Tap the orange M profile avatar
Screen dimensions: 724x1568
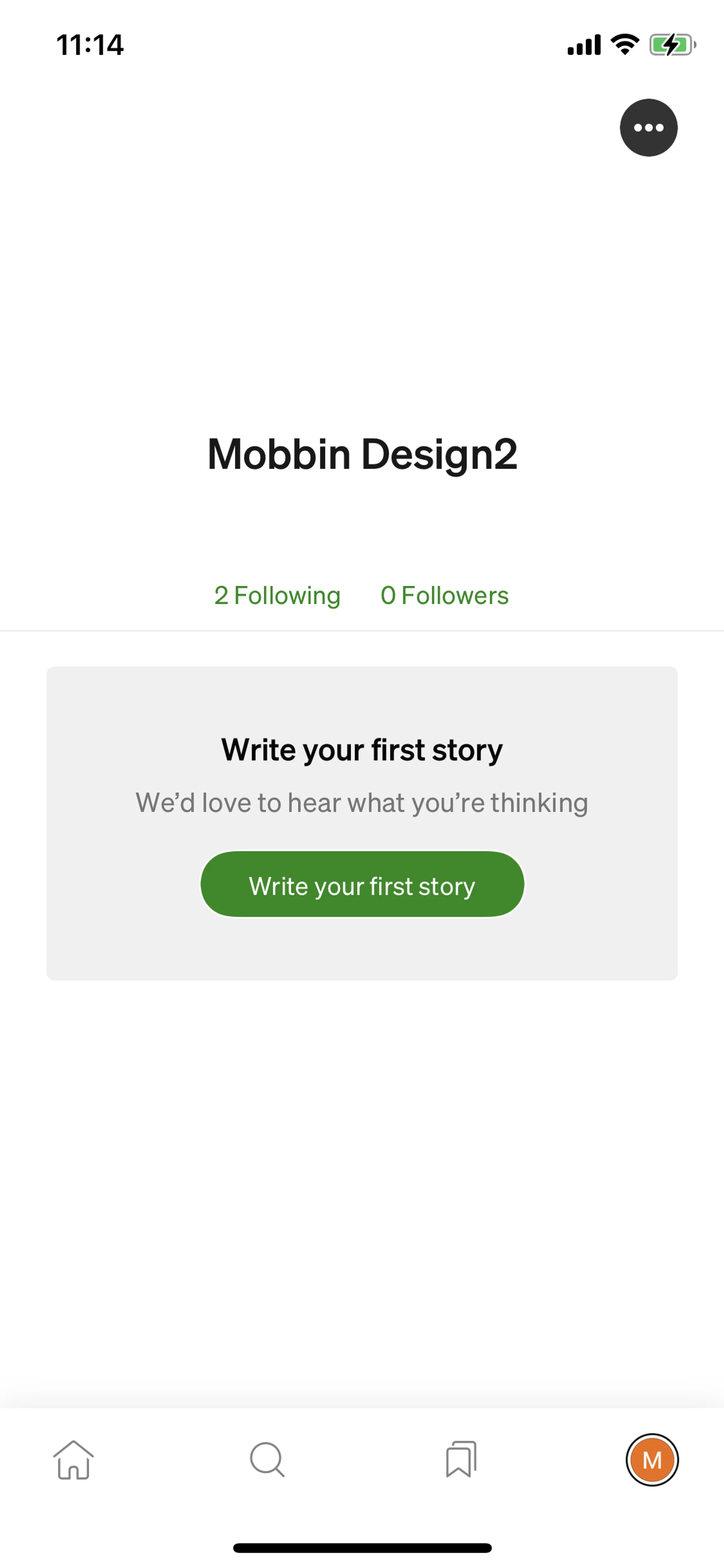coord(652,1460)
